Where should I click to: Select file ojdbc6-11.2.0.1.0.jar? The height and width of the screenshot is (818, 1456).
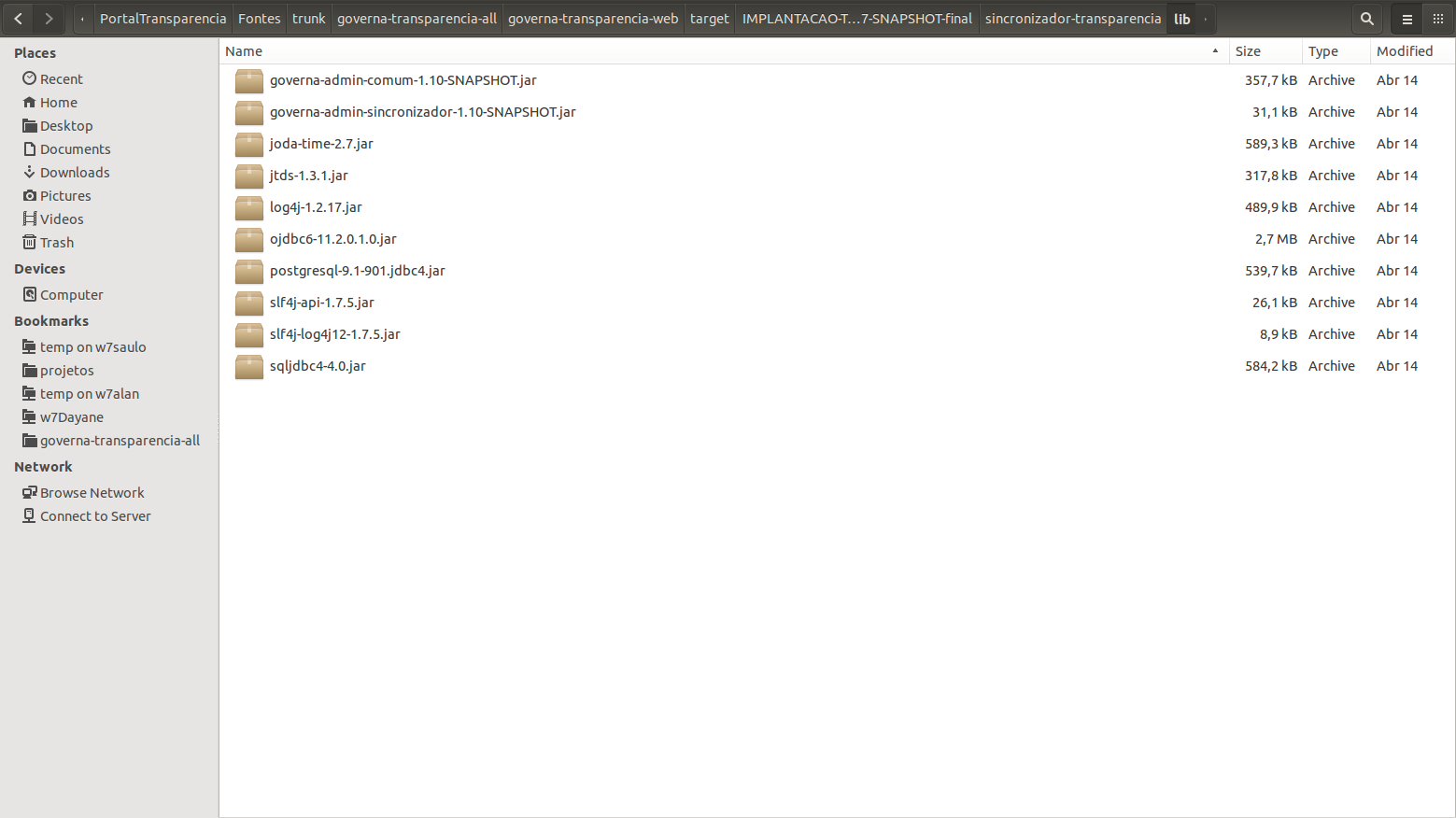pos(333,239)
